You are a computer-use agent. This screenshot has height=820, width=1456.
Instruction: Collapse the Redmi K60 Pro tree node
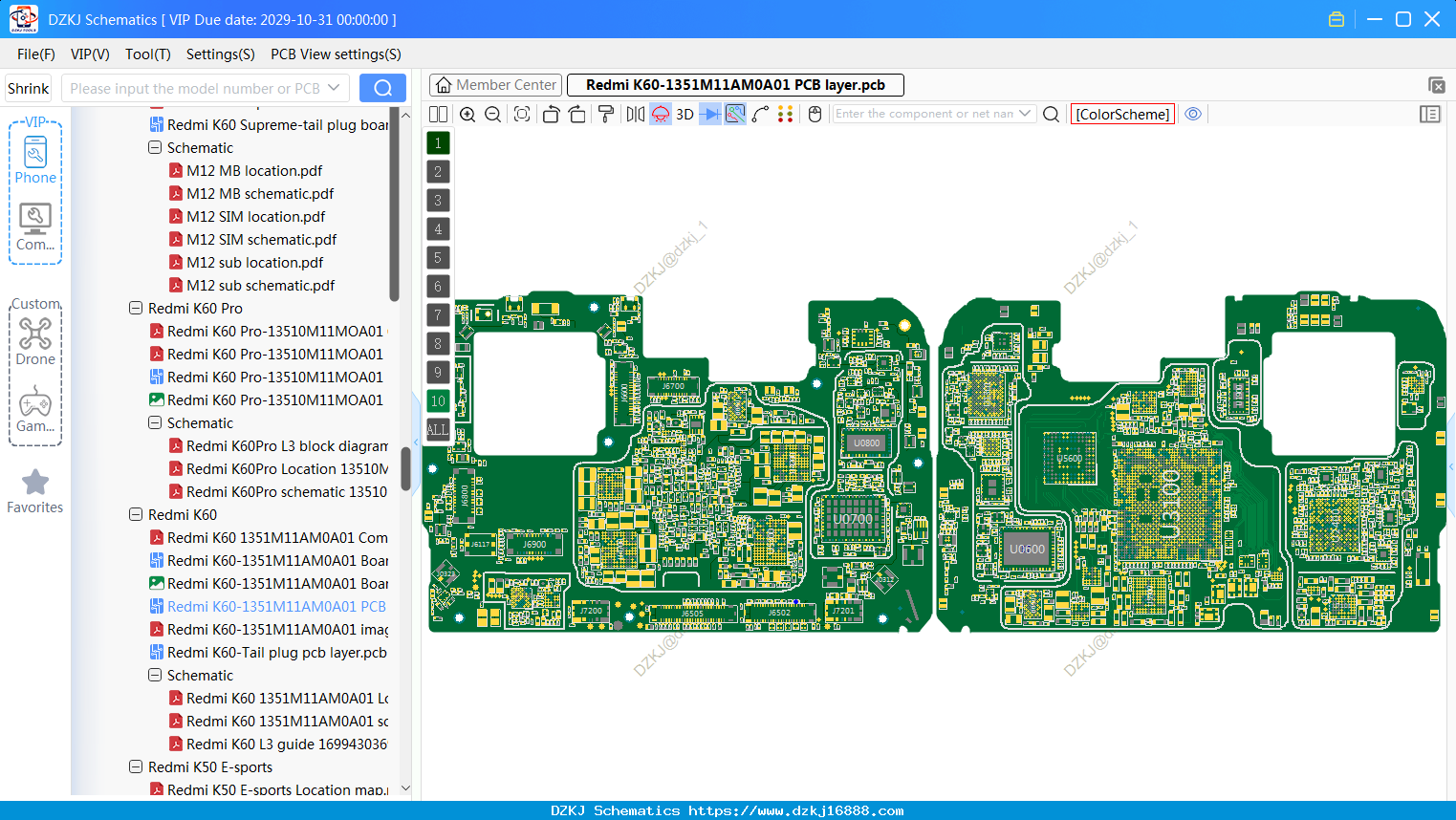136,309
